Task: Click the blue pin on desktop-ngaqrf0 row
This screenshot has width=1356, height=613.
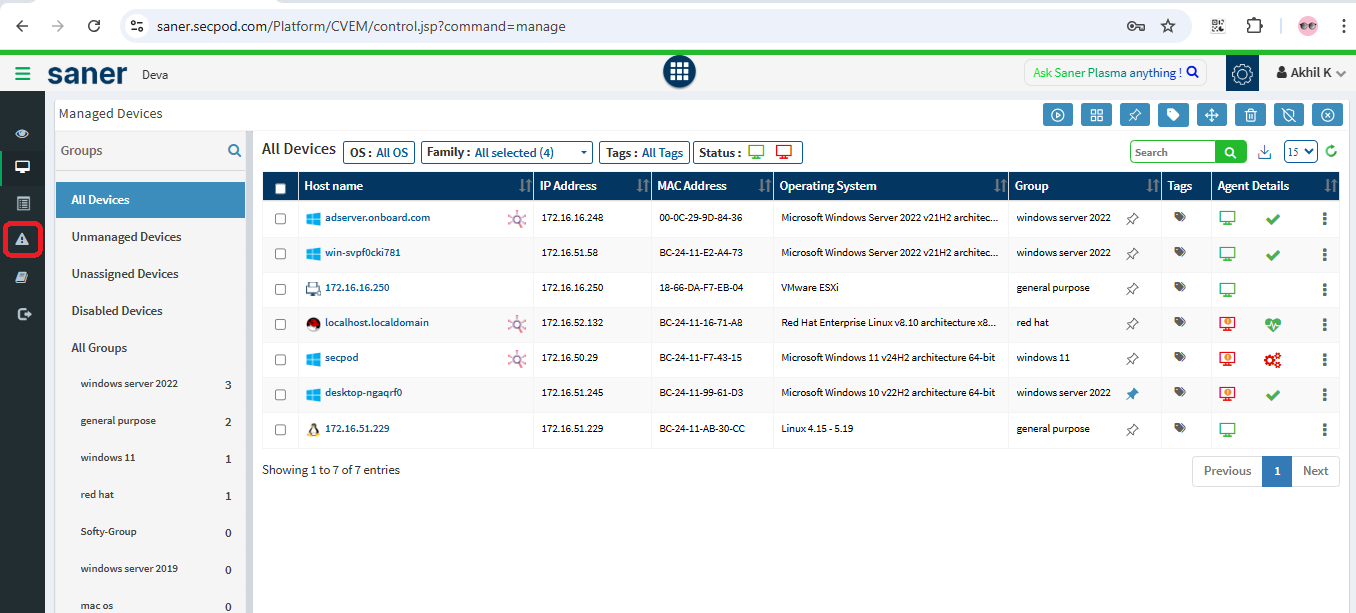Action: [1132, 394]
